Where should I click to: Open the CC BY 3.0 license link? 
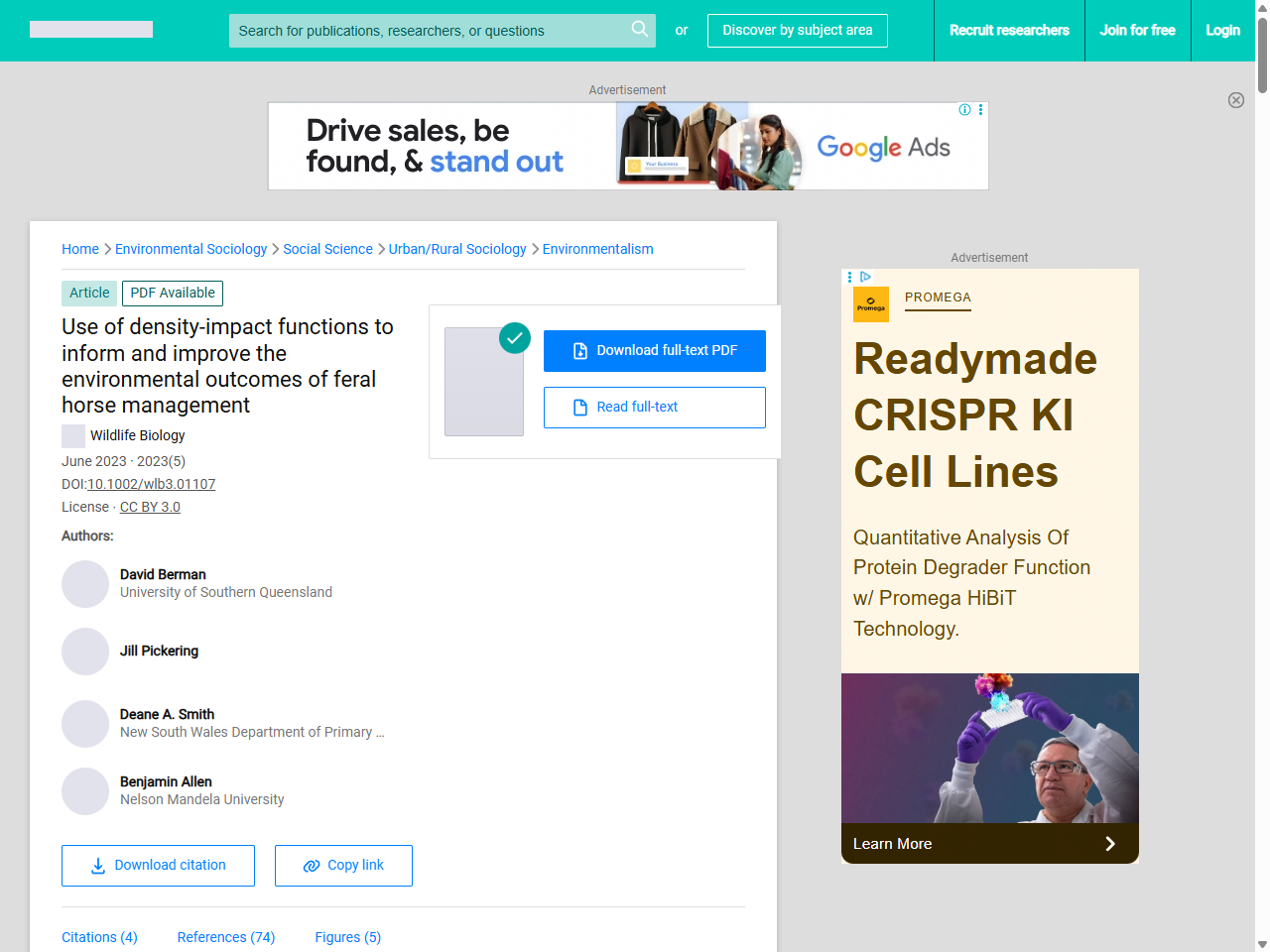[x=150, y=507]
